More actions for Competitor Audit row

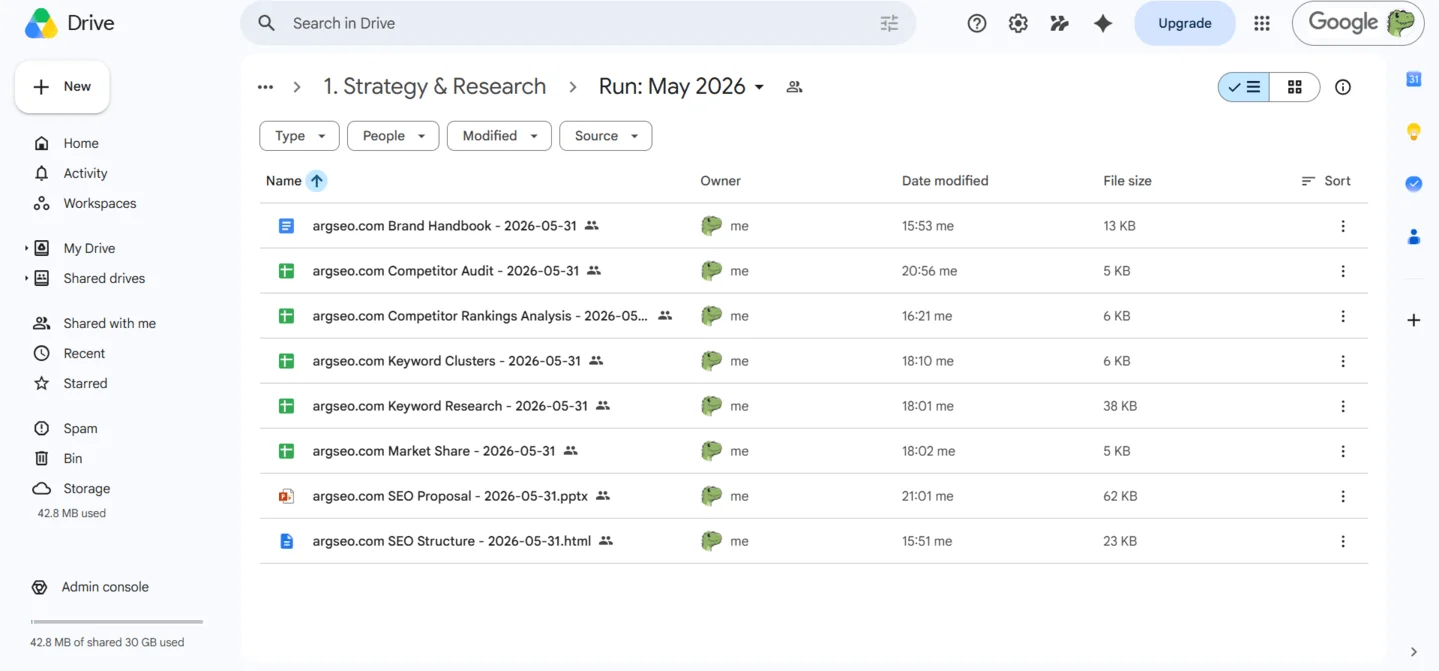click(1343, 271)
